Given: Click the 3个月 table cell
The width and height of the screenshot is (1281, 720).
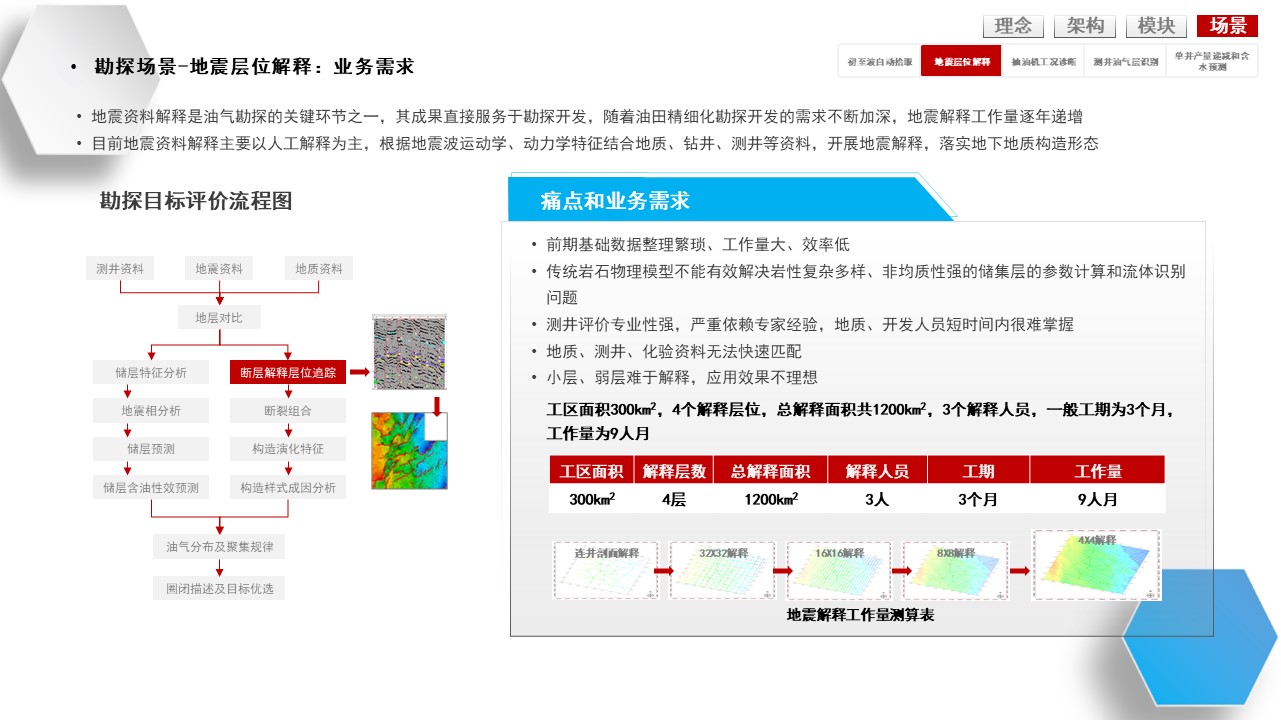Looking at the screenshot, I should click(978, 499).
